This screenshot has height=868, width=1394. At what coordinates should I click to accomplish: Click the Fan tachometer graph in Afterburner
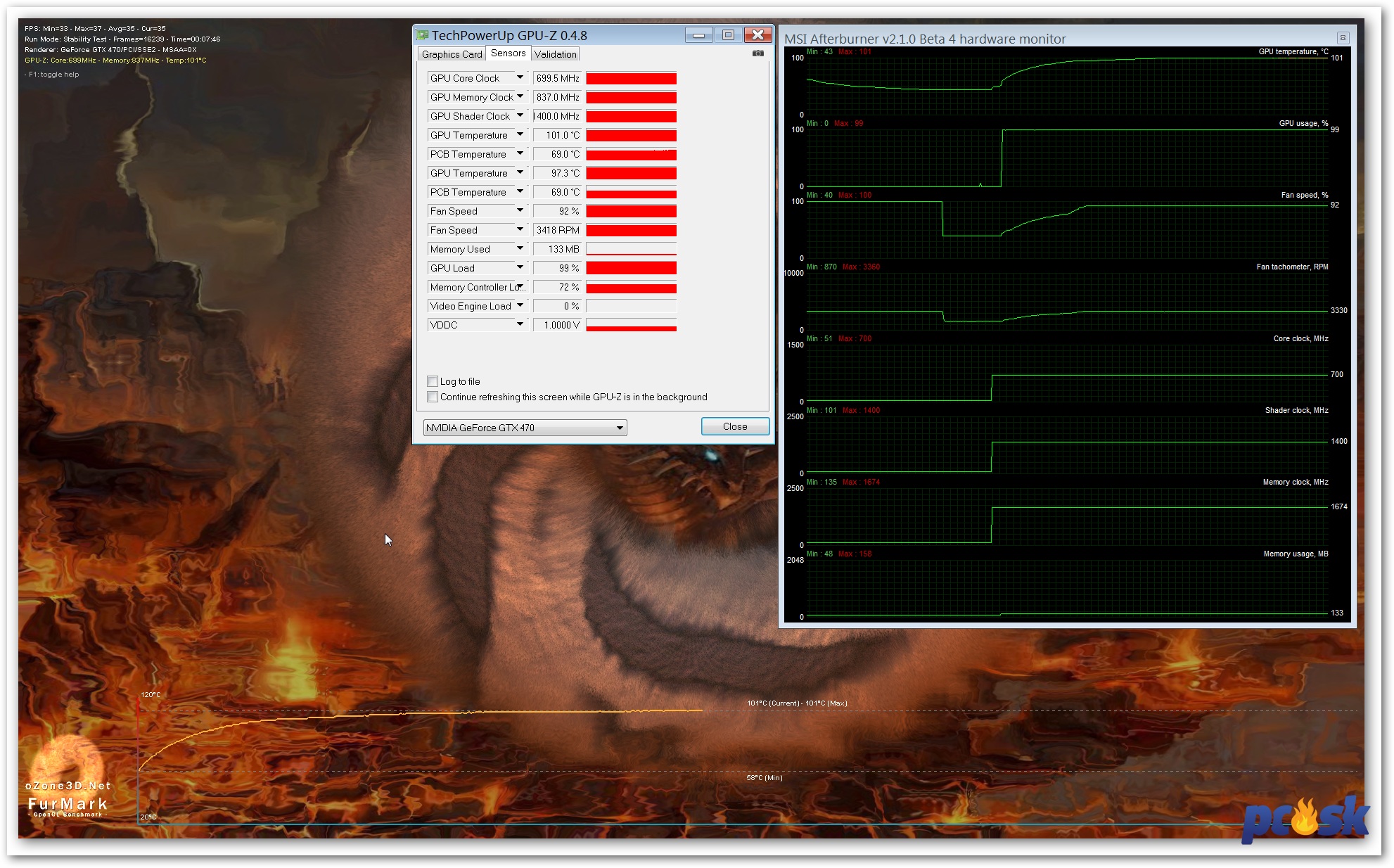[1067, 301]
